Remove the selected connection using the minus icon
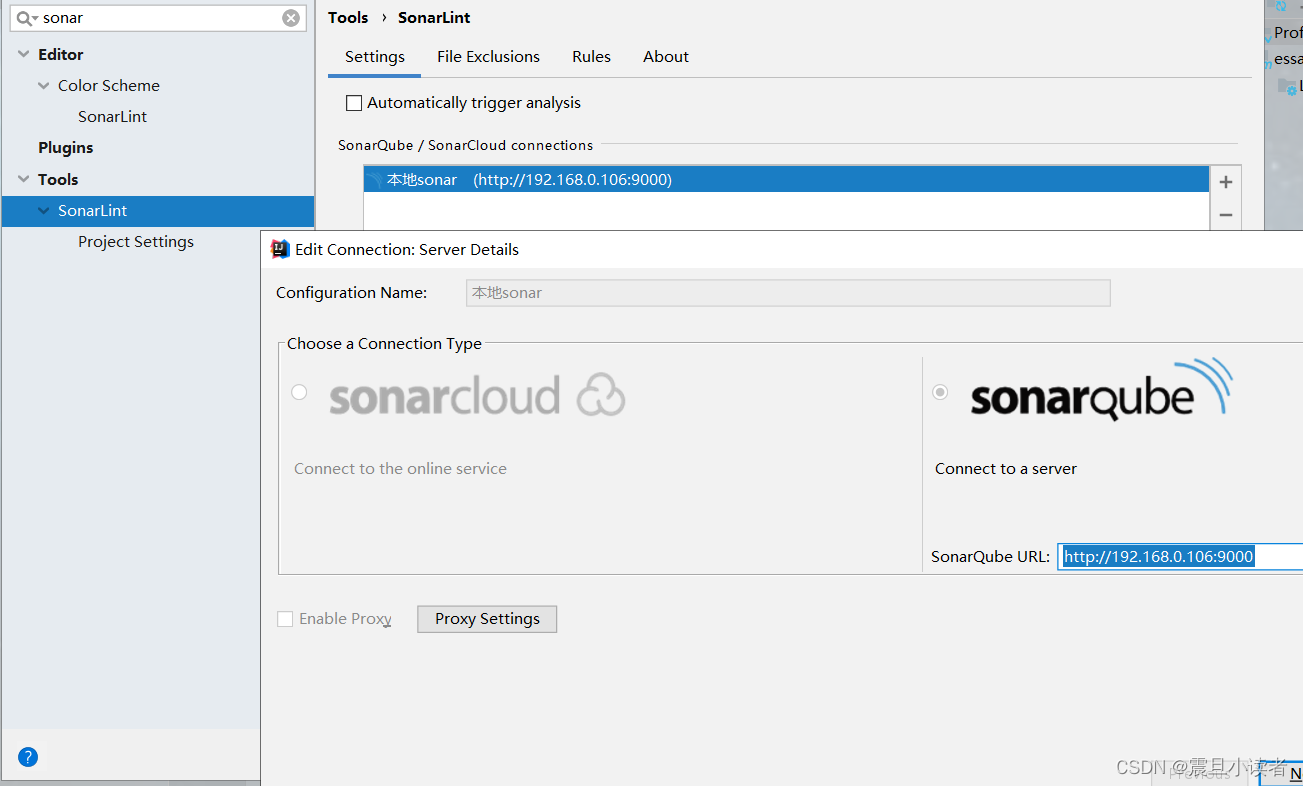Viewport: 1303px width, 786px height. click(1225, 214)
